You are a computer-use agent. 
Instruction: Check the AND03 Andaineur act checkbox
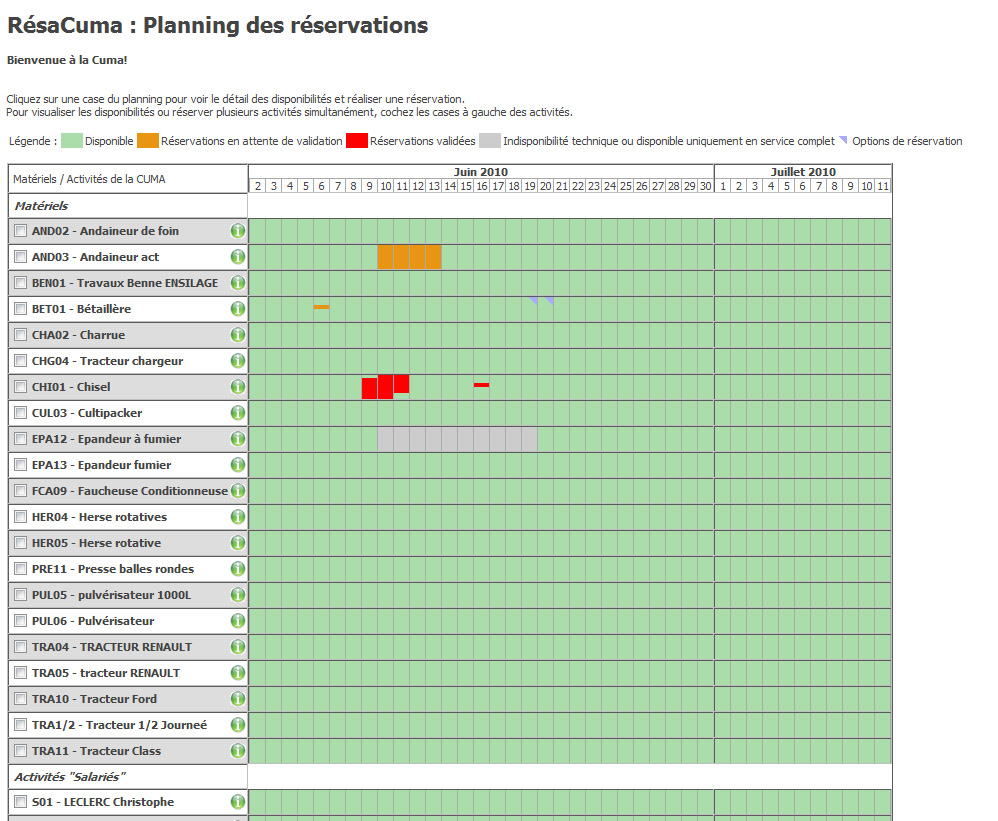pyautogui.click(x=21, y=257)
